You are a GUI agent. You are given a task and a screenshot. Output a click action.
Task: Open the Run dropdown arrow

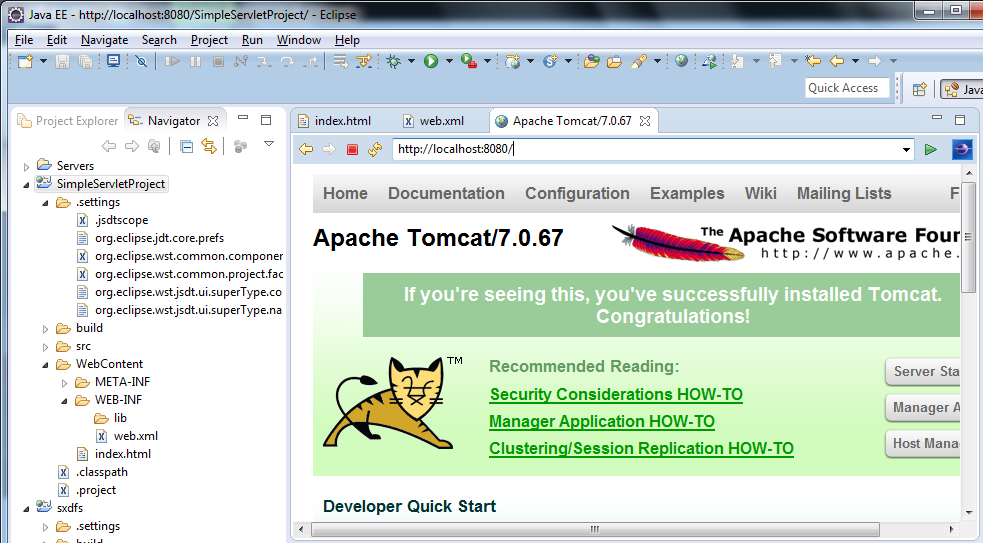(449, 61)
